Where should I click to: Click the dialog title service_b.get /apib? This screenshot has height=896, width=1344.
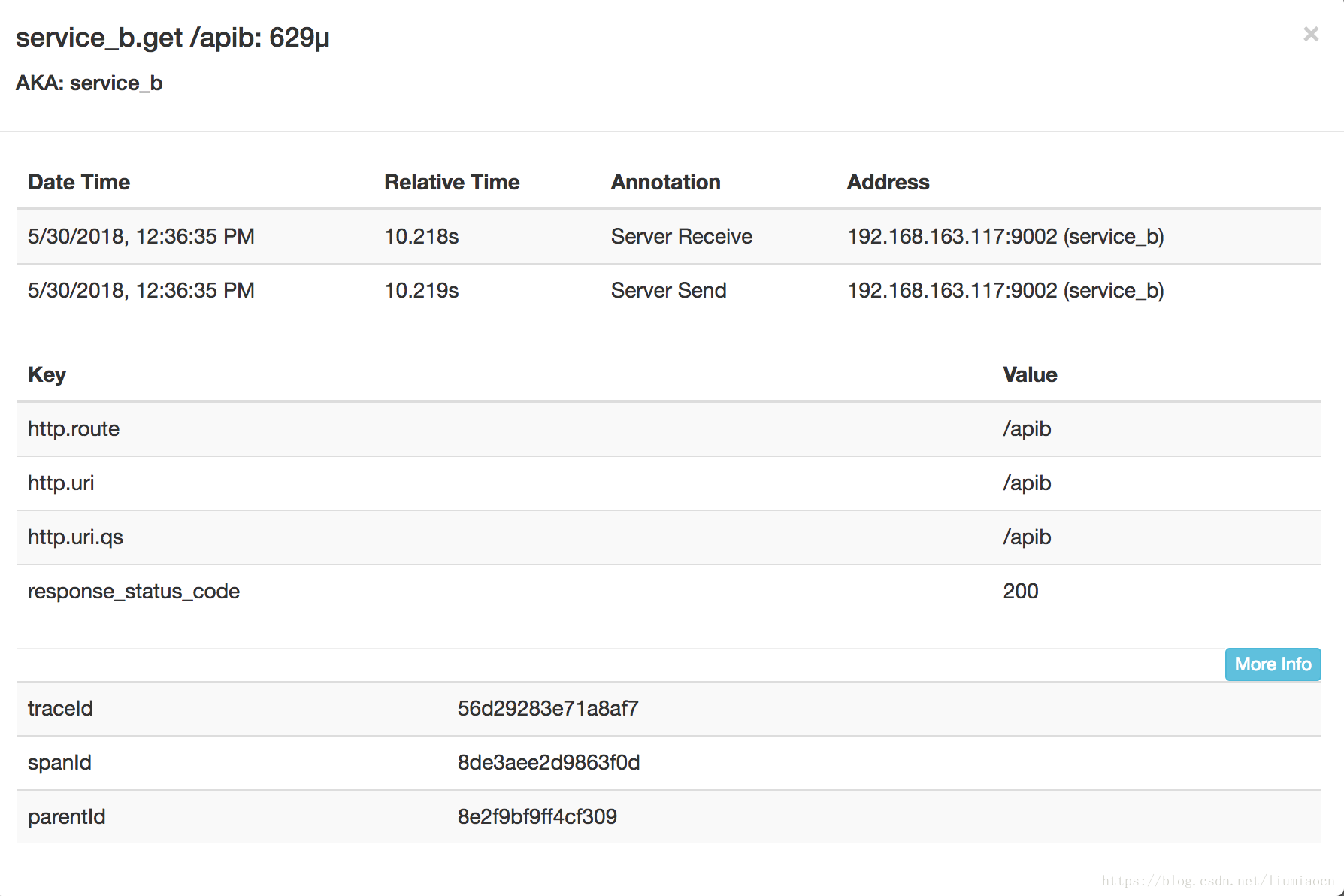pyautogui.click(x=172, y=38)
